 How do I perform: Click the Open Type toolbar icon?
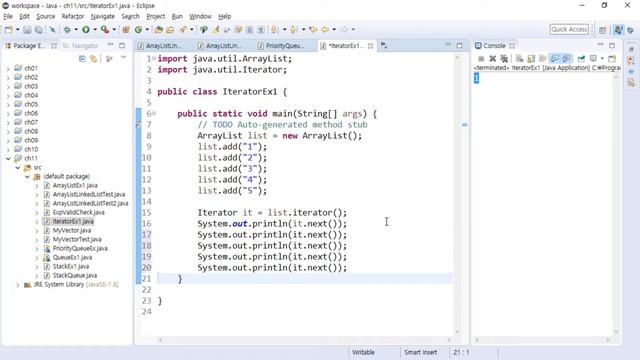pos(158,29)
